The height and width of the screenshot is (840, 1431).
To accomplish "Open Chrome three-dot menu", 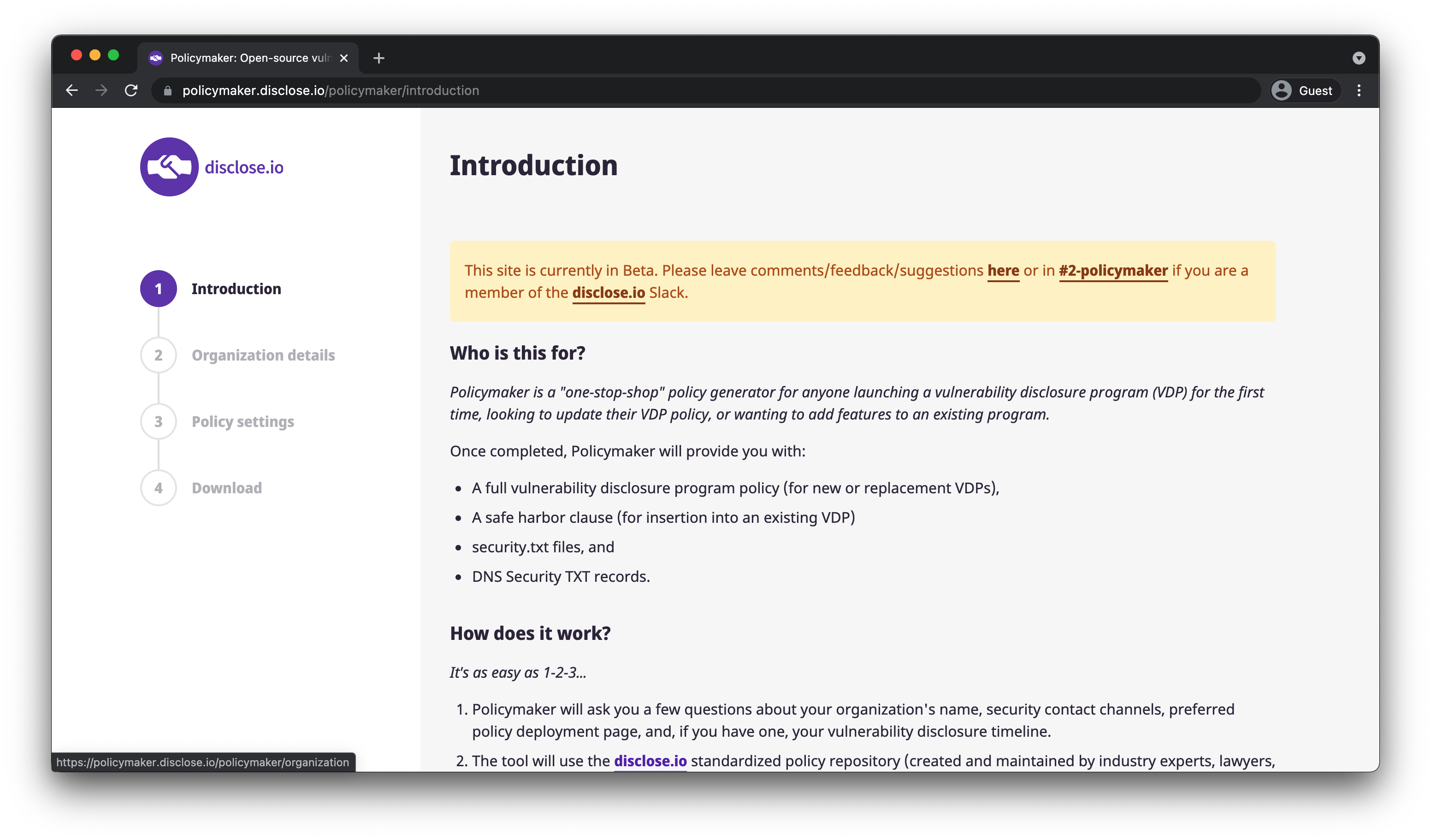I will pyautogui.click(x=1358, y=90).
